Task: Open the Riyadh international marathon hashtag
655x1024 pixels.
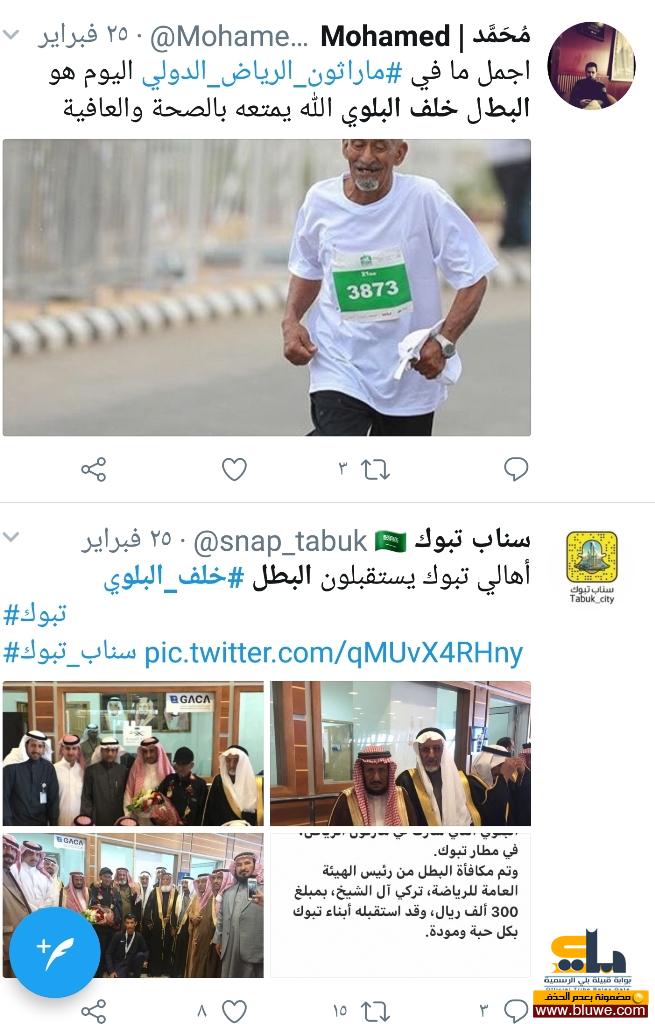Action: pos(272,72)
